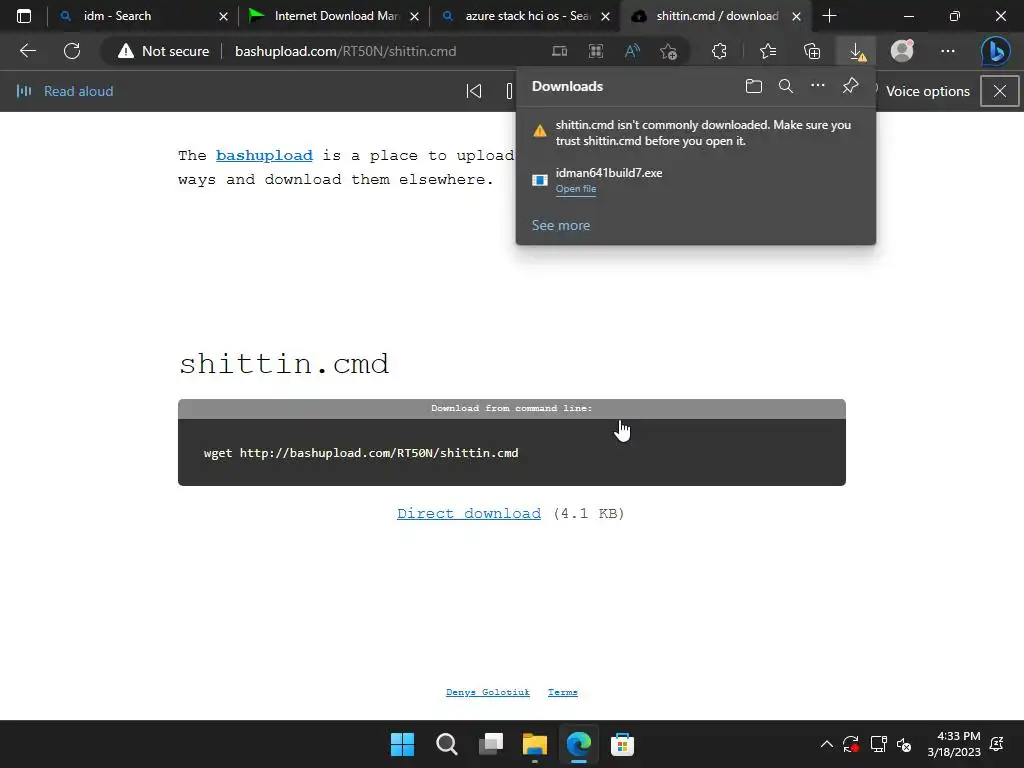Open Windows taskbar Search
The image size is (1024, 768).
(447, 744)
